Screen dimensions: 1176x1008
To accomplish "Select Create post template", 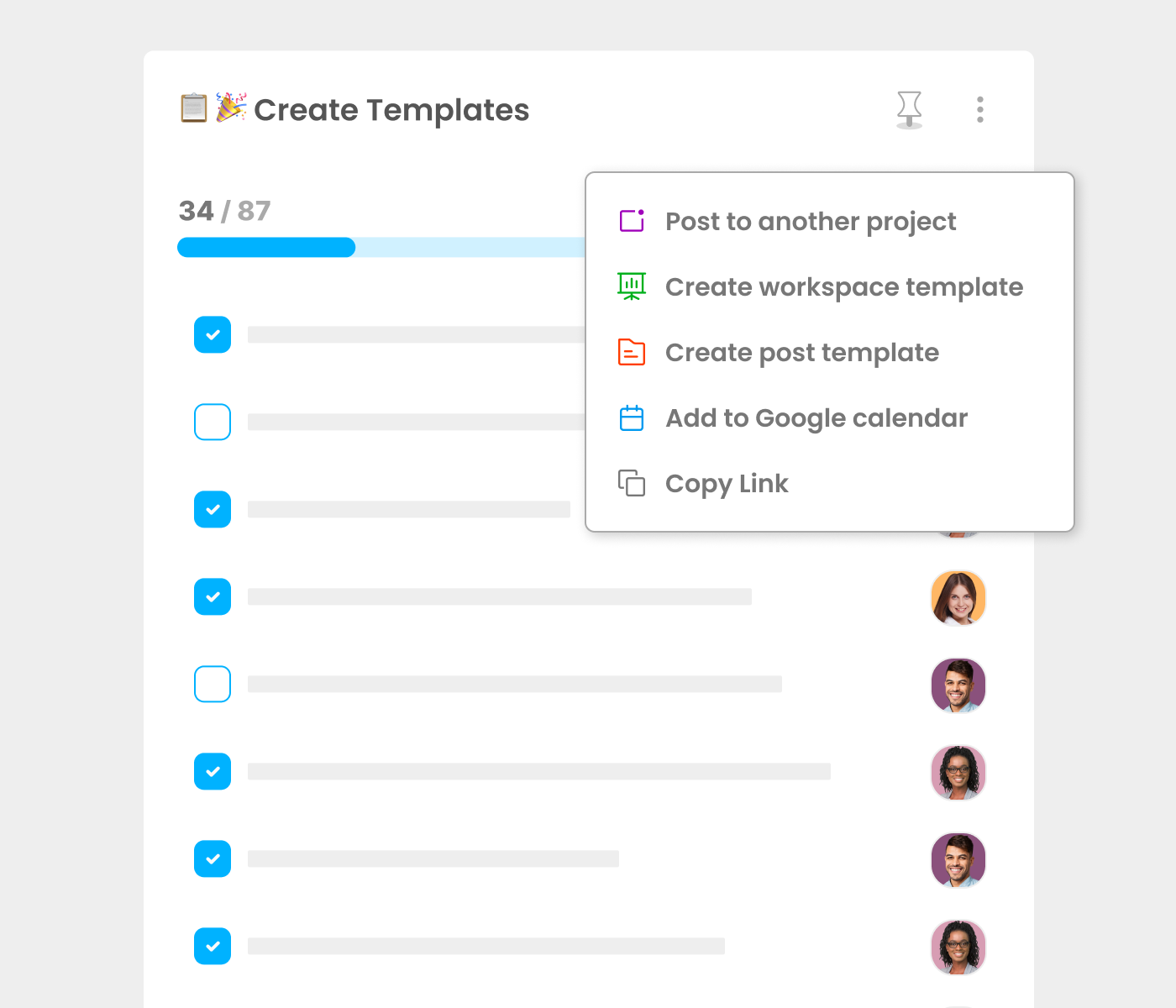I will [802, 352].
